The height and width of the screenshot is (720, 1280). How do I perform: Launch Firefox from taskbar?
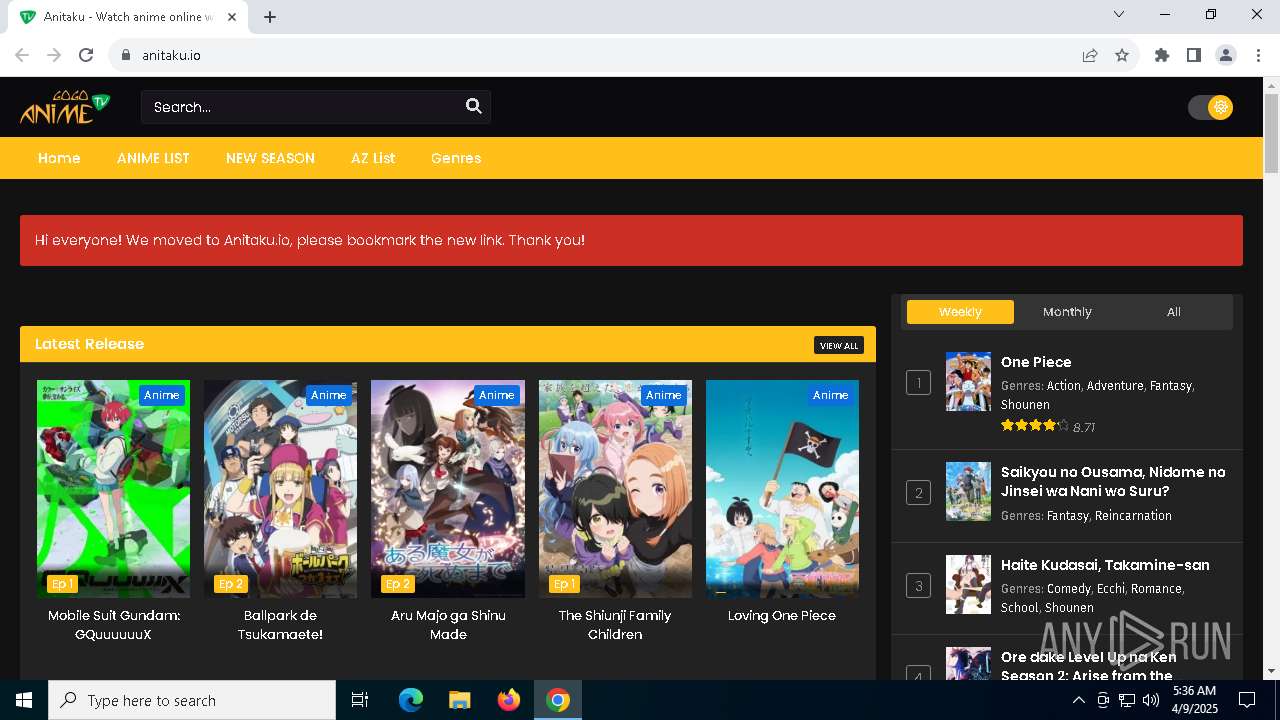coord(509,700)
